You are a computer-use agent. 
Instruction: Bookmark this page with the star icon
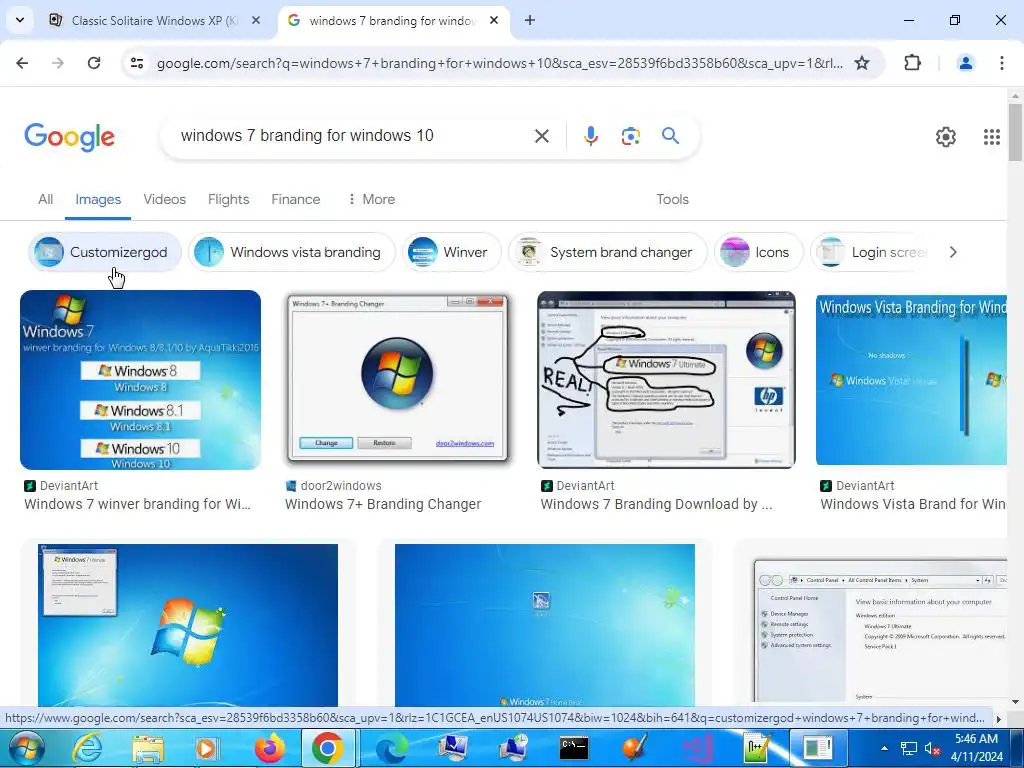coord(862,63)
